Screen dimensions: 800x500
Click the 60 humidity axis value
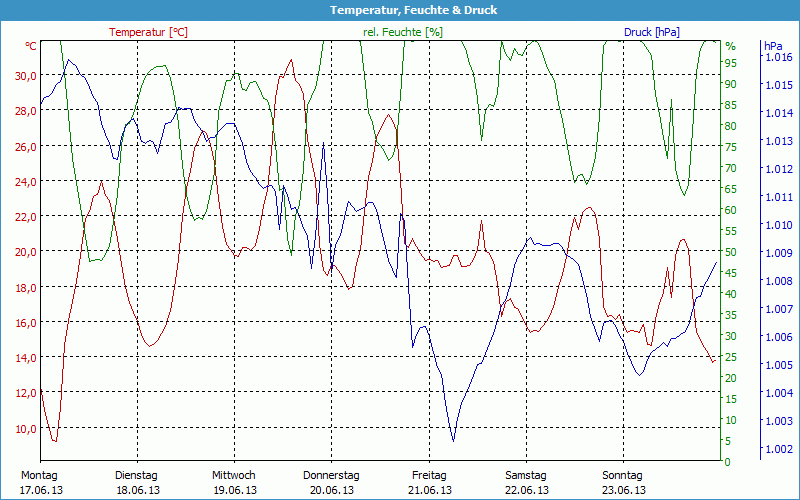pyautogui.click(x=731, y=210)
